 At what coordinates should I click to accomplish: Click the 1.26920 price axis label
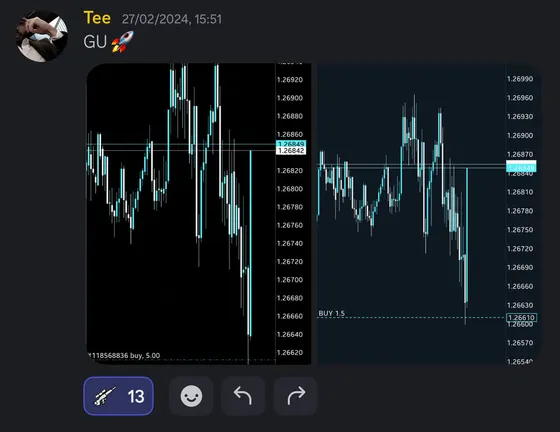290,80
